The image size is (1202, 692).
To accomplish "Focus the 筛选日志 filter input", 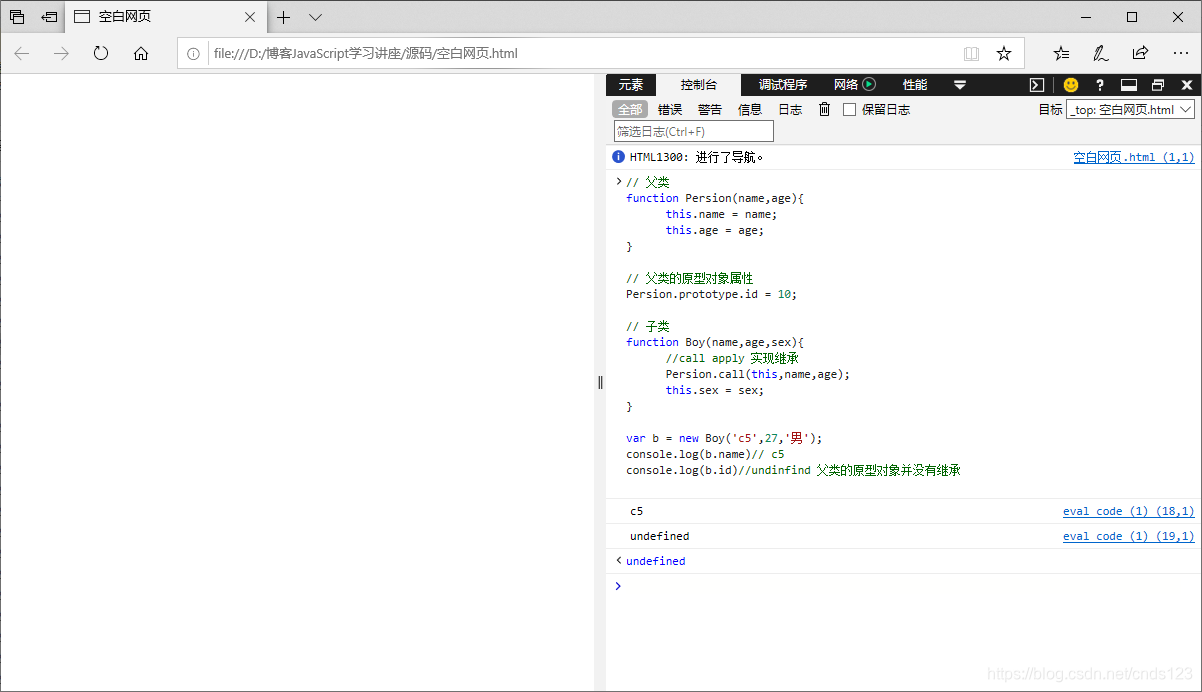I will click(694, 131).
